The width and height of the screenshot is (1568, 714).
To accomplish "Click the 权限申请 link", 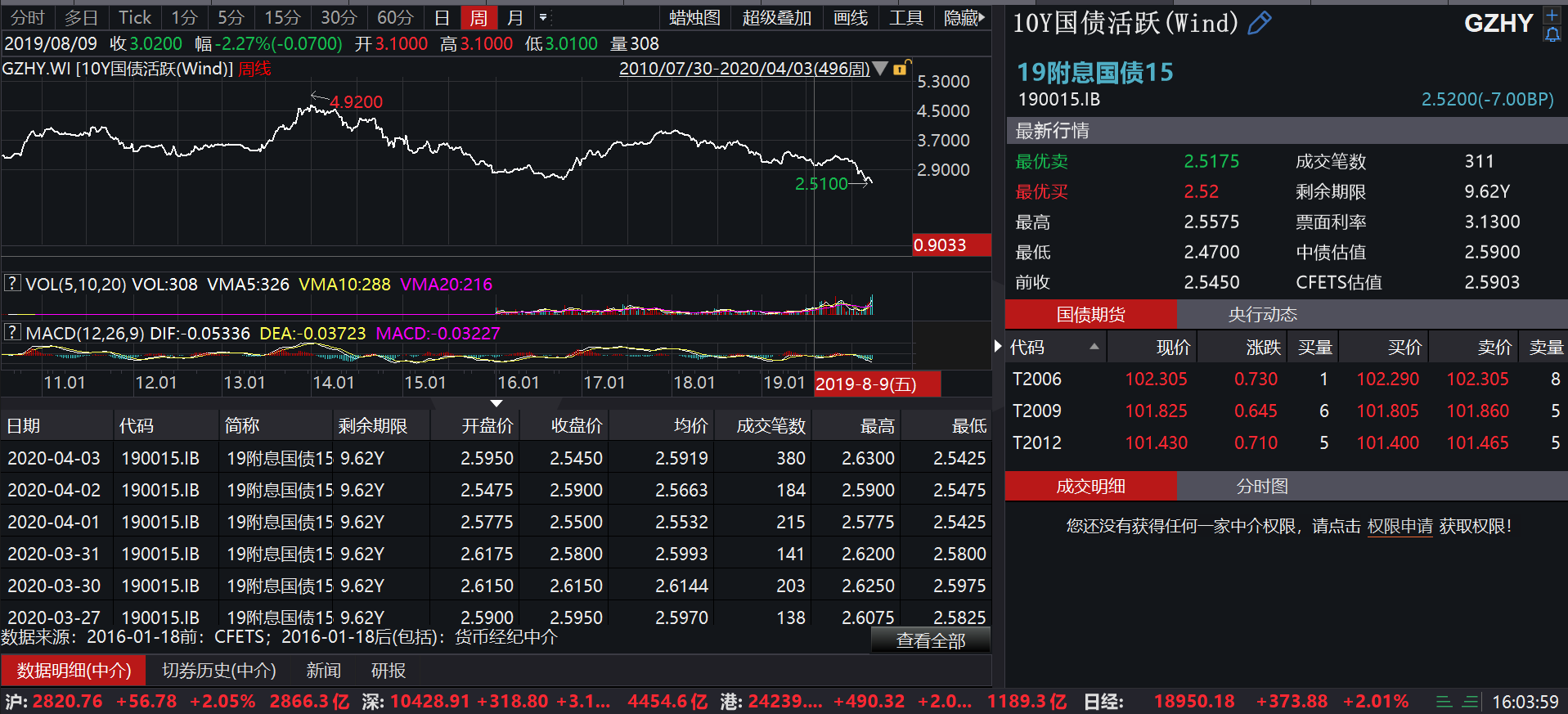I will click(x=1400, y=526).
